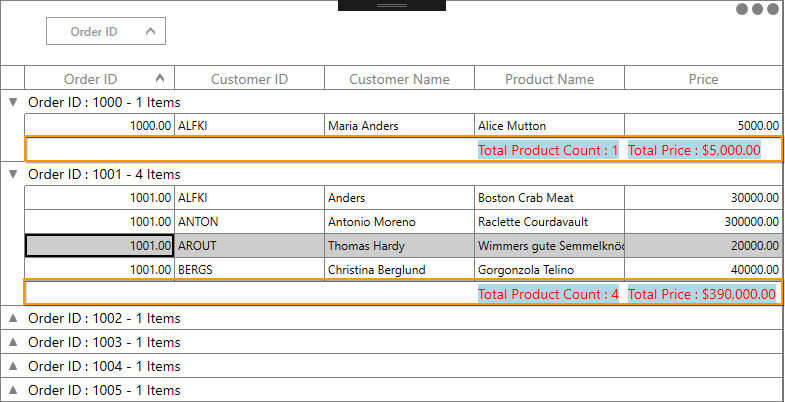Sort by Customer ID column header
785x402 pixels.
[x=249, y=79]
